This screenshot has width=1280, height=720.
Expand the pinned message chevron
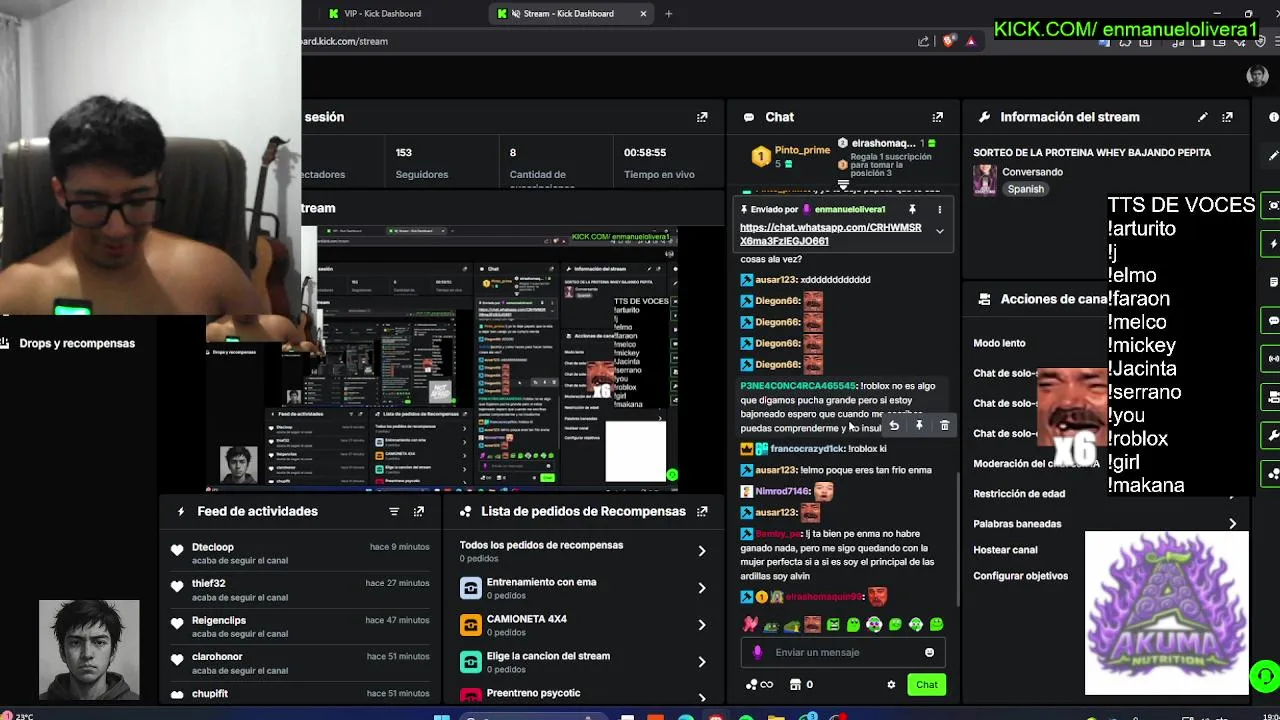(x=939, y=231)
